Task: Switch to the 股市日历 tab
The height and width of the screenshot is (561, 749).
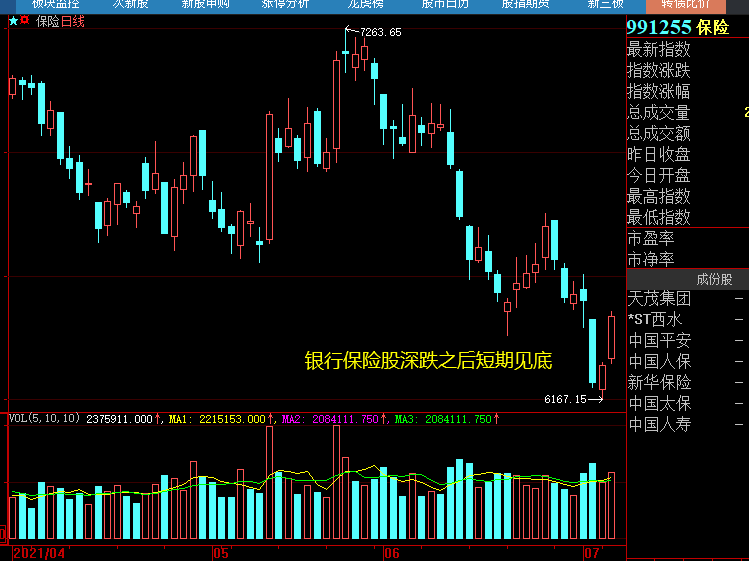Action: point(445,4)
